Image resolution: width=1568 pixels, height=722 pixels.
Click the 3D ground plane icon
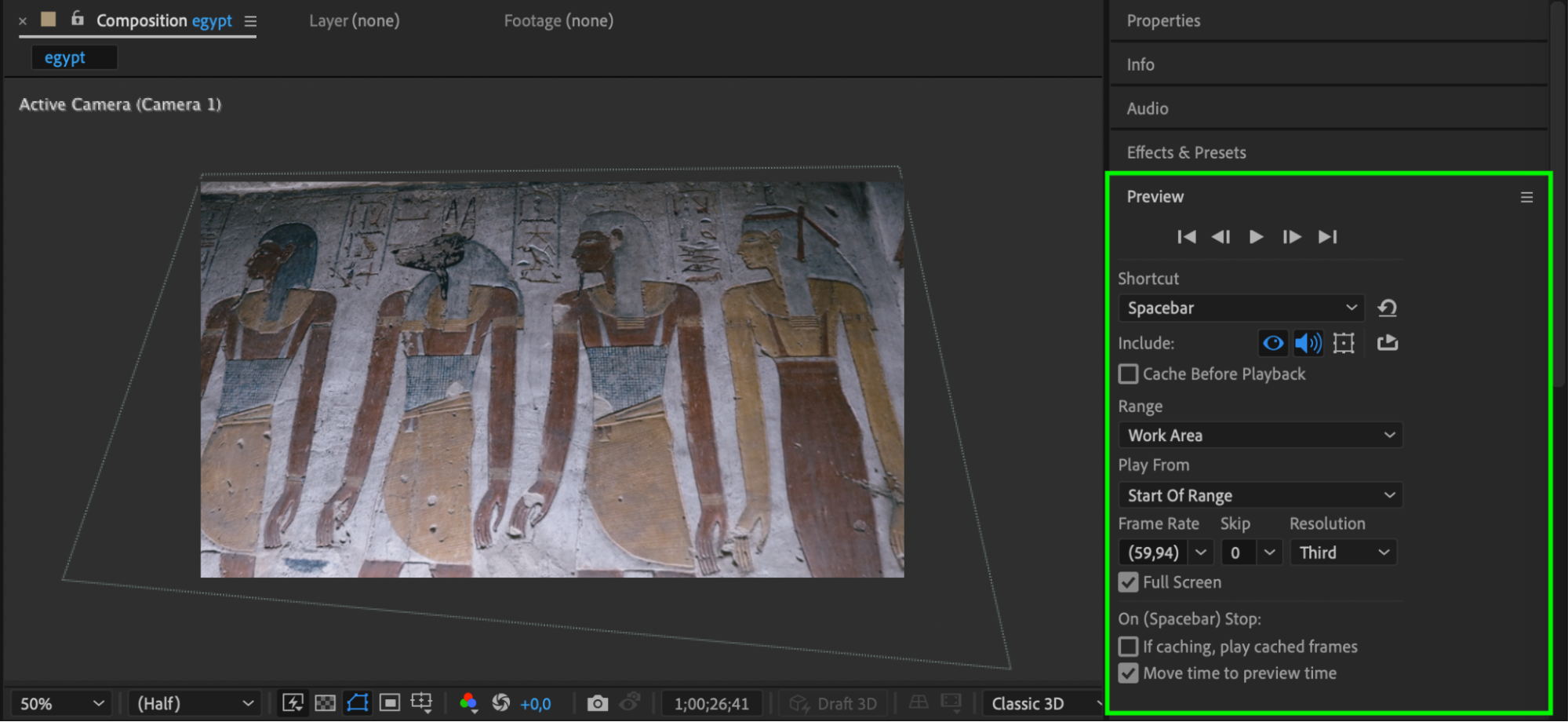918,702
